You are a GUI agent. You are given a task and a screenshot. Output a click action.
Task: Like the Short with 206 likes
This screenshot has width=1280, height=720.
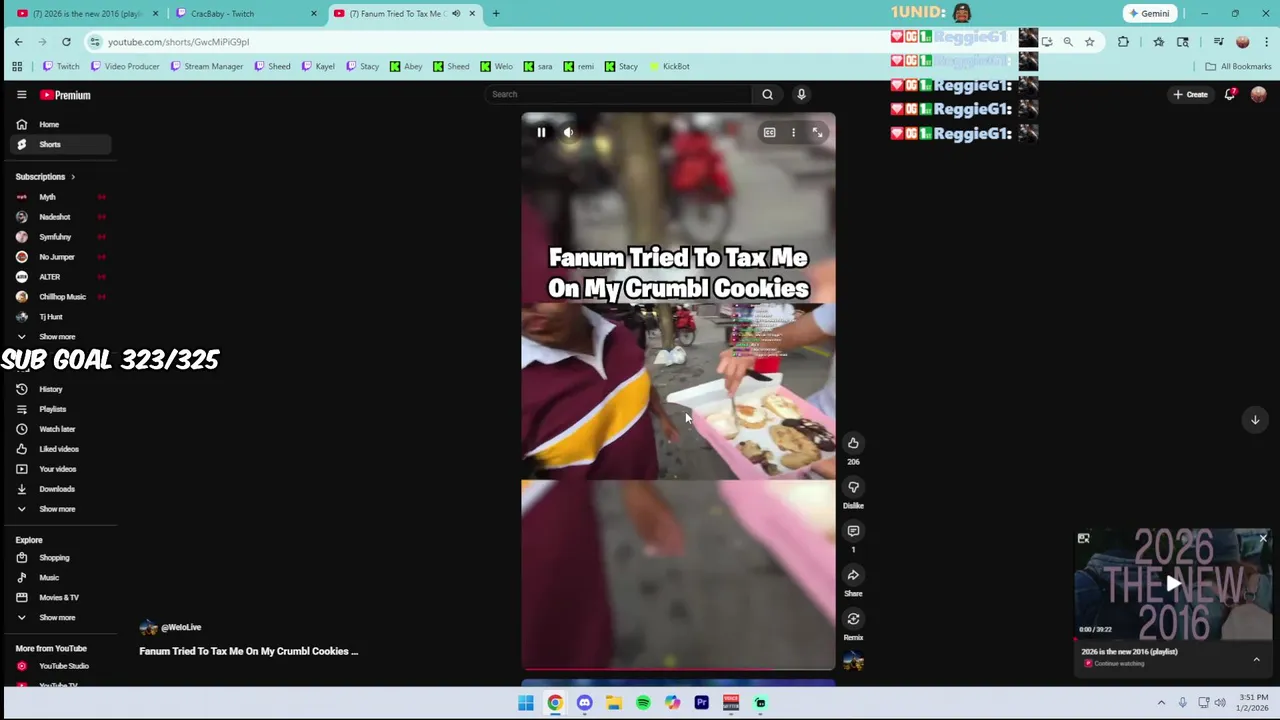click(853, 443)
